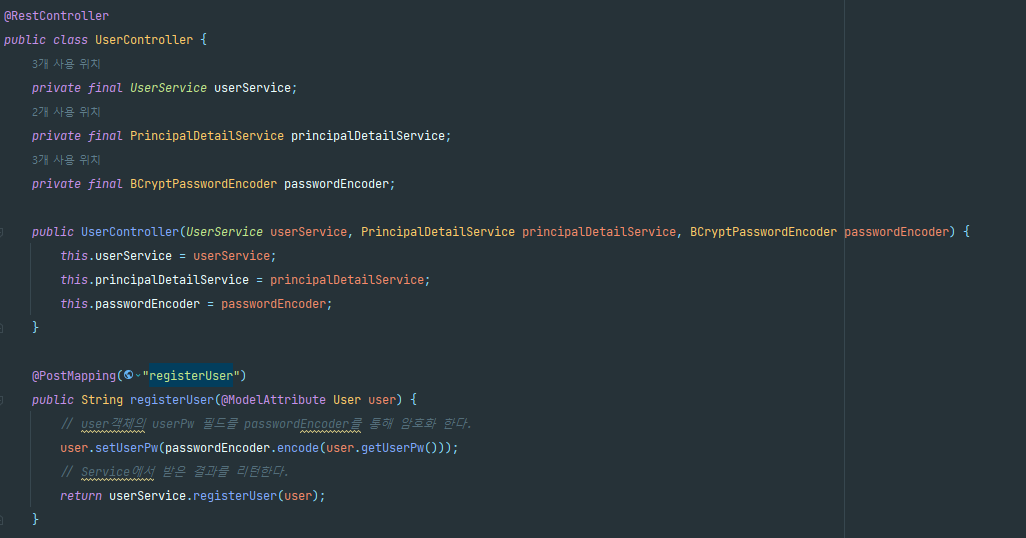Click the UserController constructor name
This screenshot has height=538, width=1026.
[130, 232]
